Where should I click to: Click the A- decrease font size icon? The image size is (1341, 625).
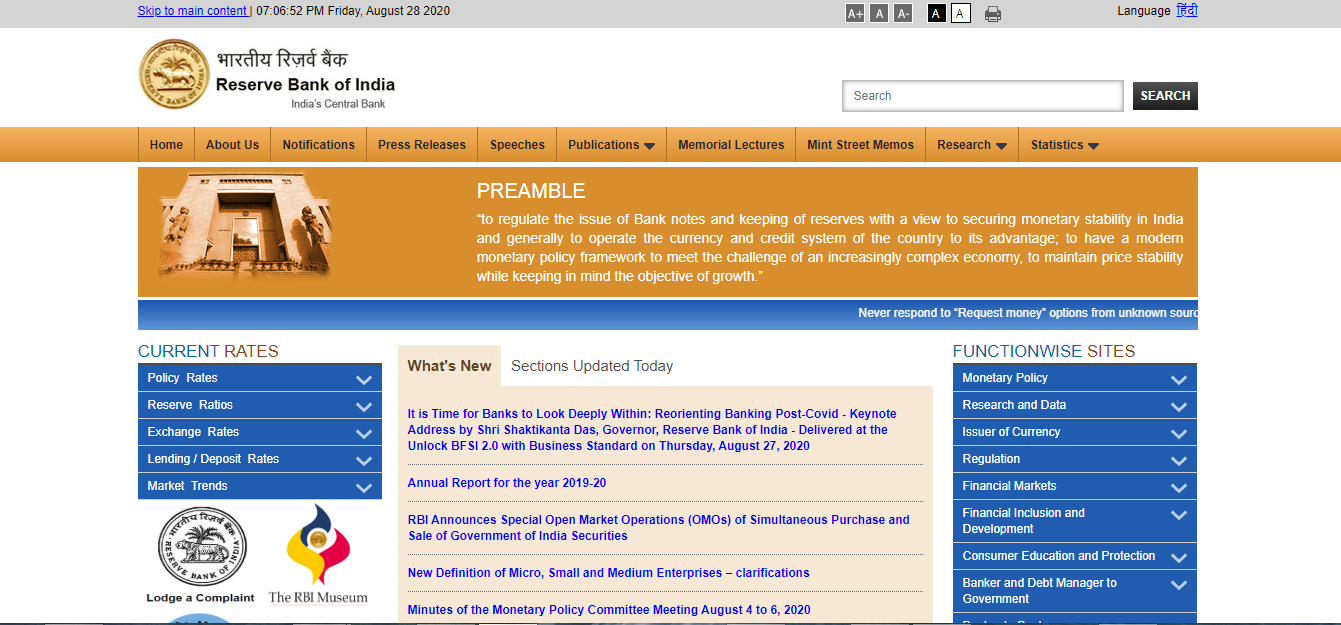coord(903,13)
